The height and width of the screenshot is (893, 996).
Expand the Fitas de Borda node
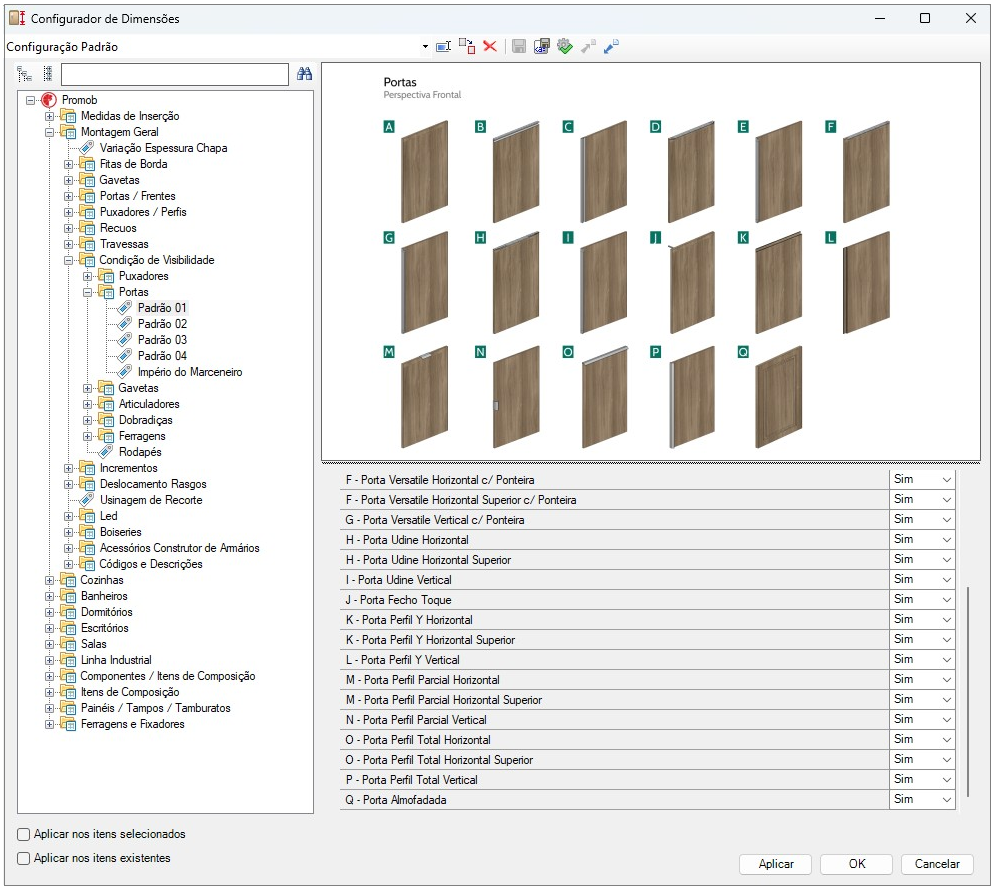(x=69, y=164)
